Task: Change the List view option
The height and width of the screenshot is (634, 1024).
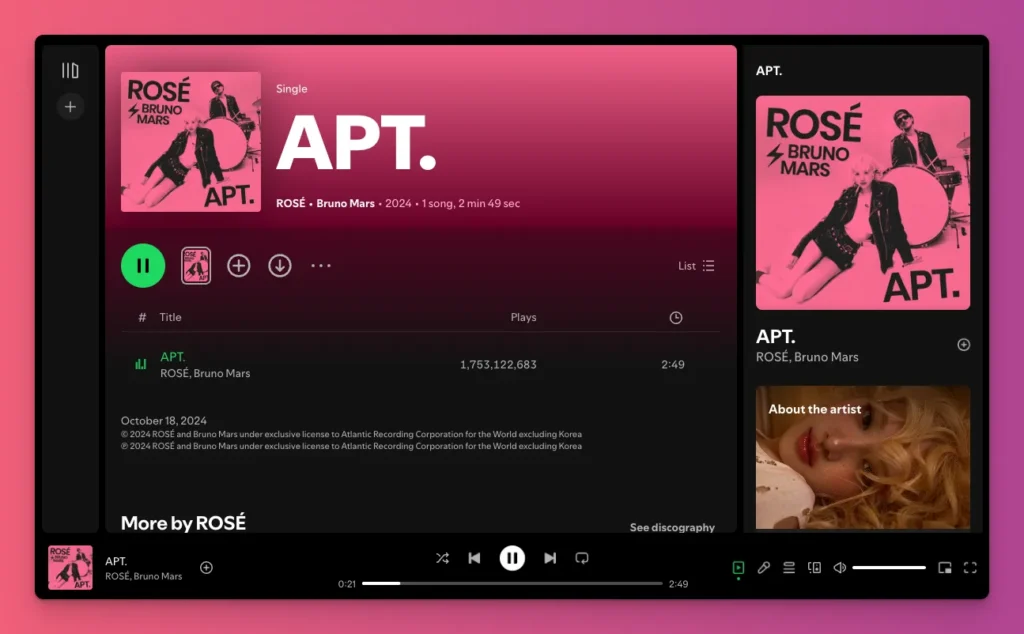Action: click(x=696, y=266)
